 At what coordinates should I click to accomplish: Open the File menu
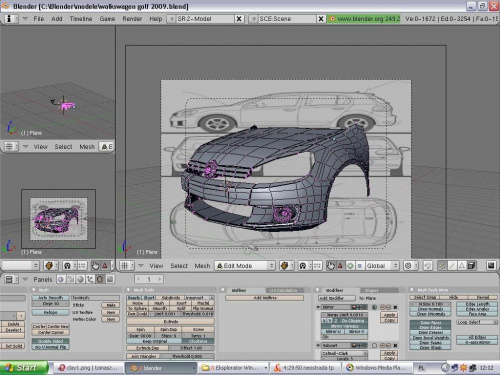(x=39, y=19)
